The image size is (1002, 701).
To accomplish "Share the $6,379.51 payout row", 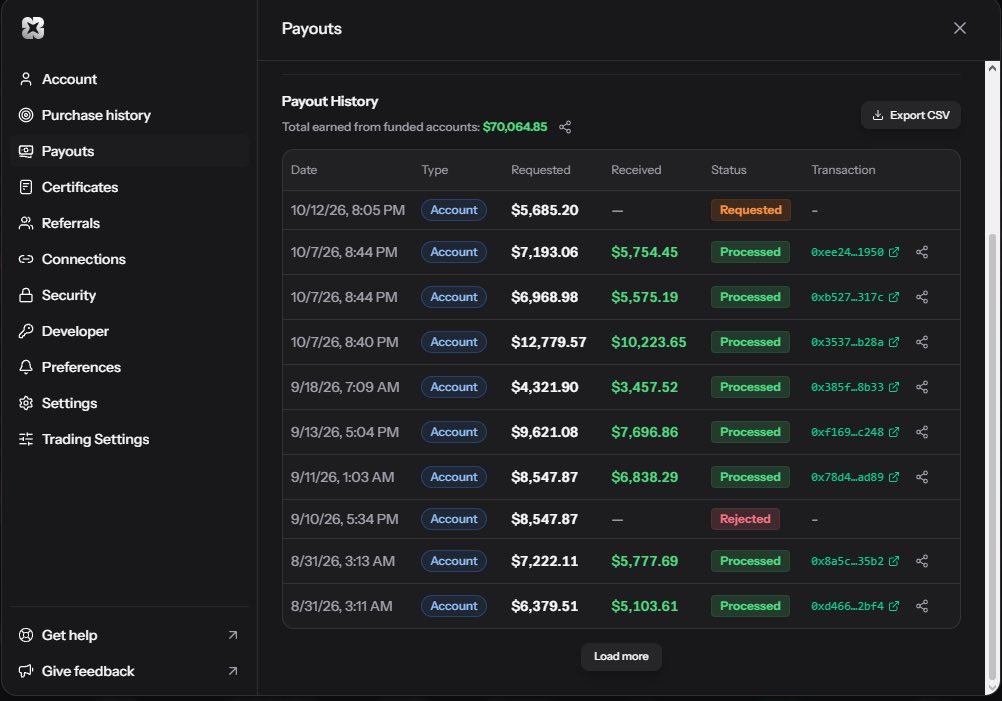I will pos(922,606).
